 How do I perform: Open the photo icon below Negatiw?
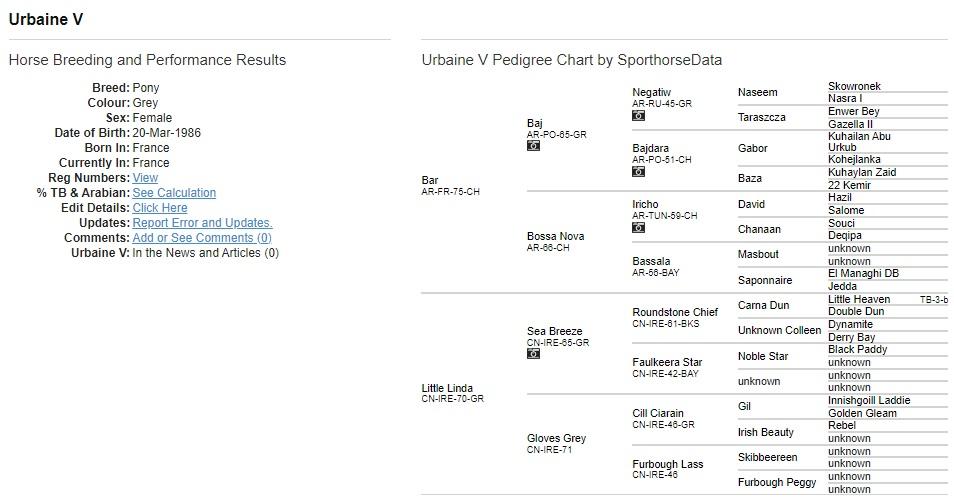point(638,115)
